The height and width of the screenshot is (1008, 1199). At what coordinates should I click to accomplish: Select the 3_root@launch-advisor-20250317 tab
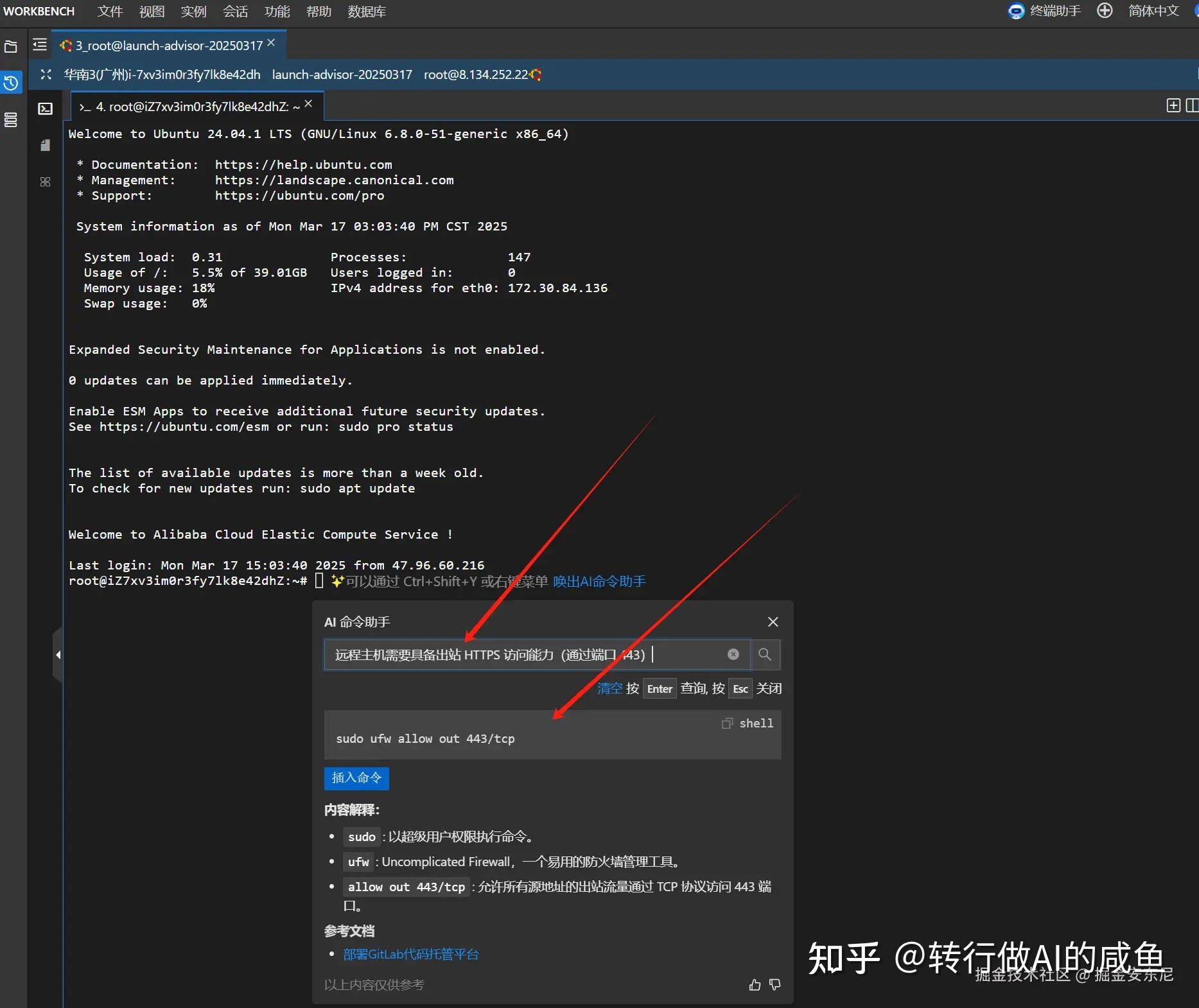pyautogui.click(x=169, y=46)
